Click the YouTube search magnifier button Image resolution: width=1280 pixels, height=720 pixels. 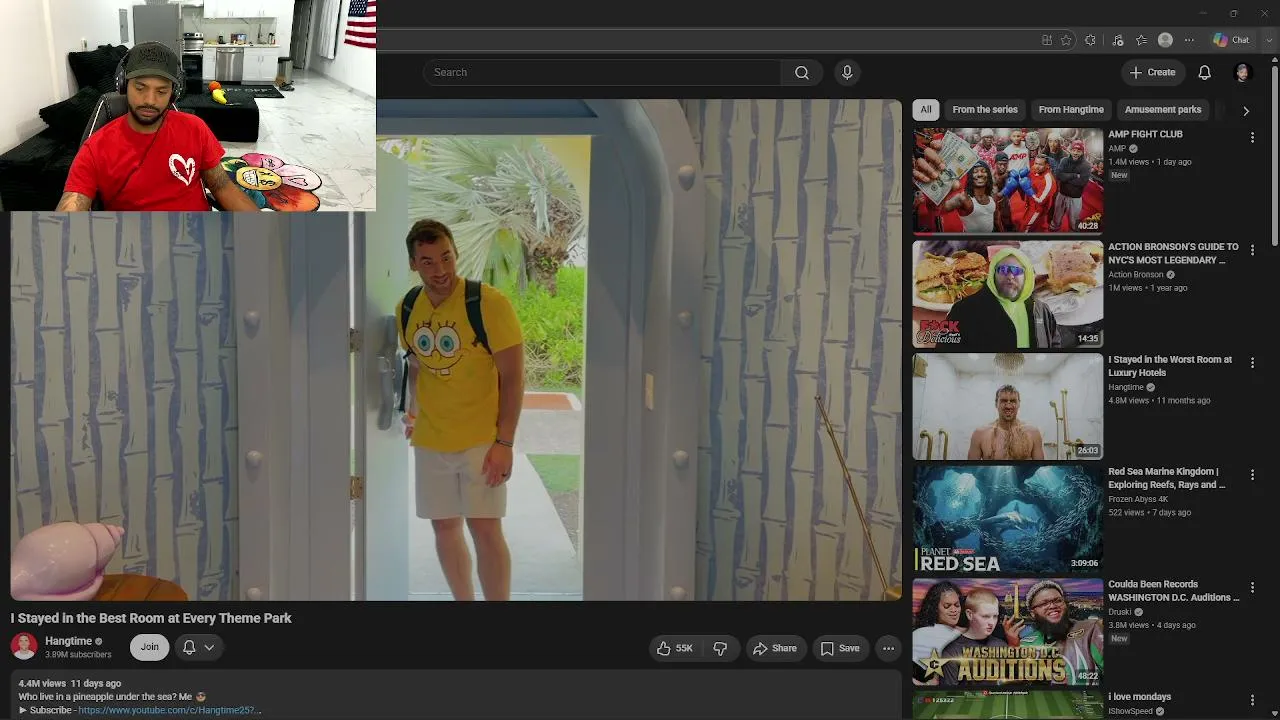tap(802, 72)
